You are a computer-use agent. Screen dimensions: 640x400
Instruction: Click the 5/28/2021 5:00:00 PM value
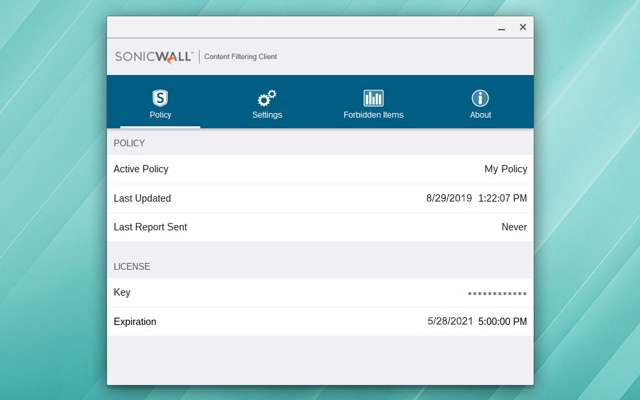[477, 322]
